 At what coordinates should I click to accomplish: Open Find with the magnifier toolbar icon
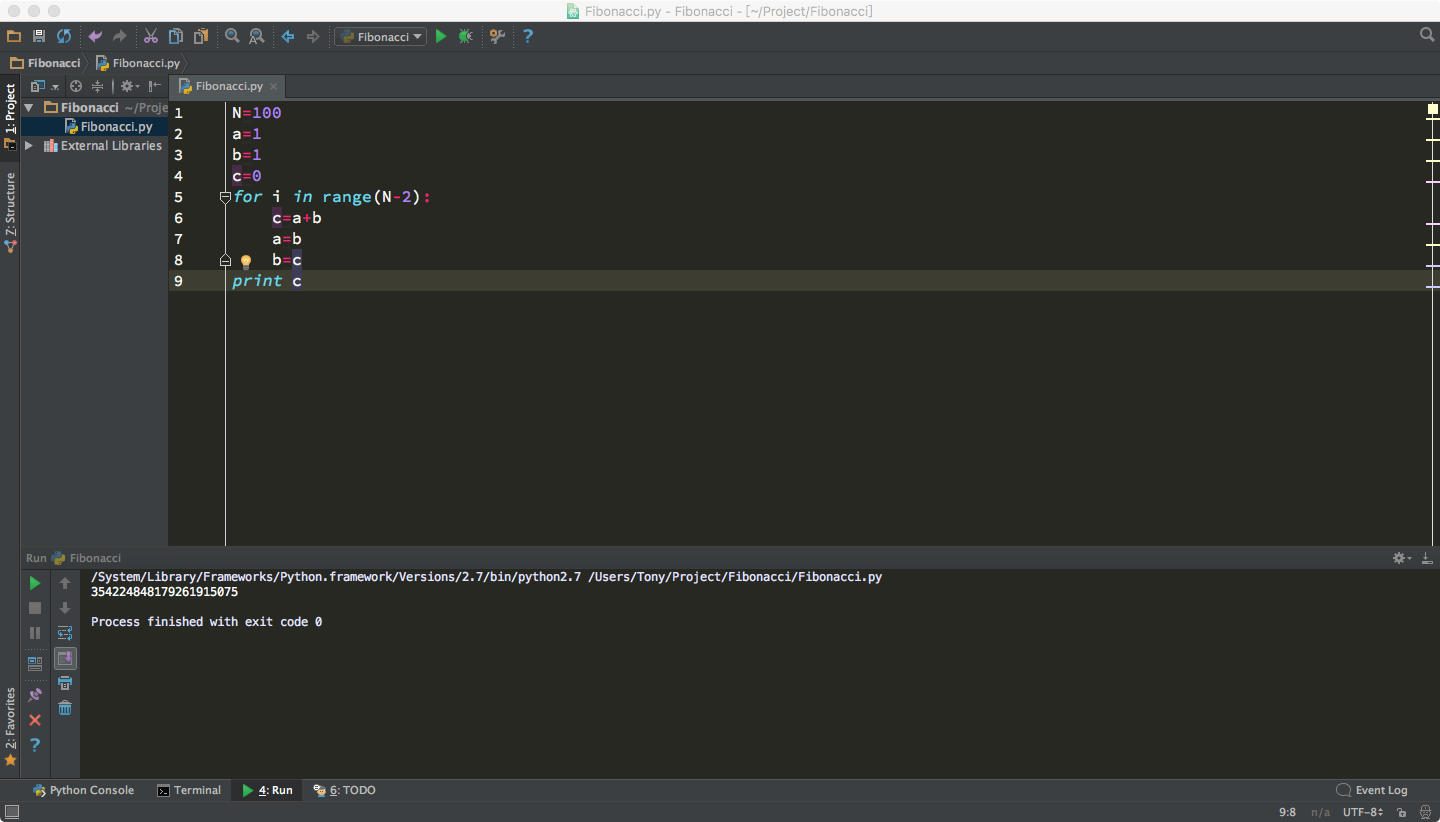(x=232, y=36)
